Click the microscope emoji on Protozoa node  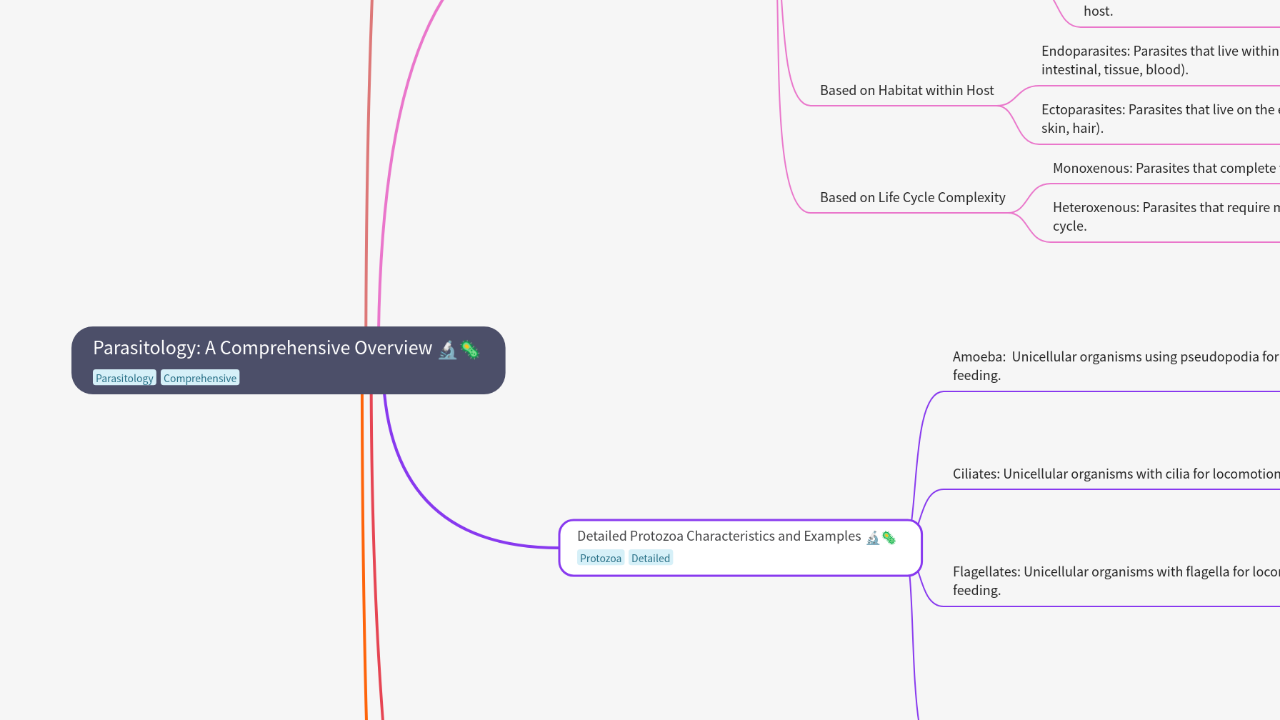pos(872,537)
